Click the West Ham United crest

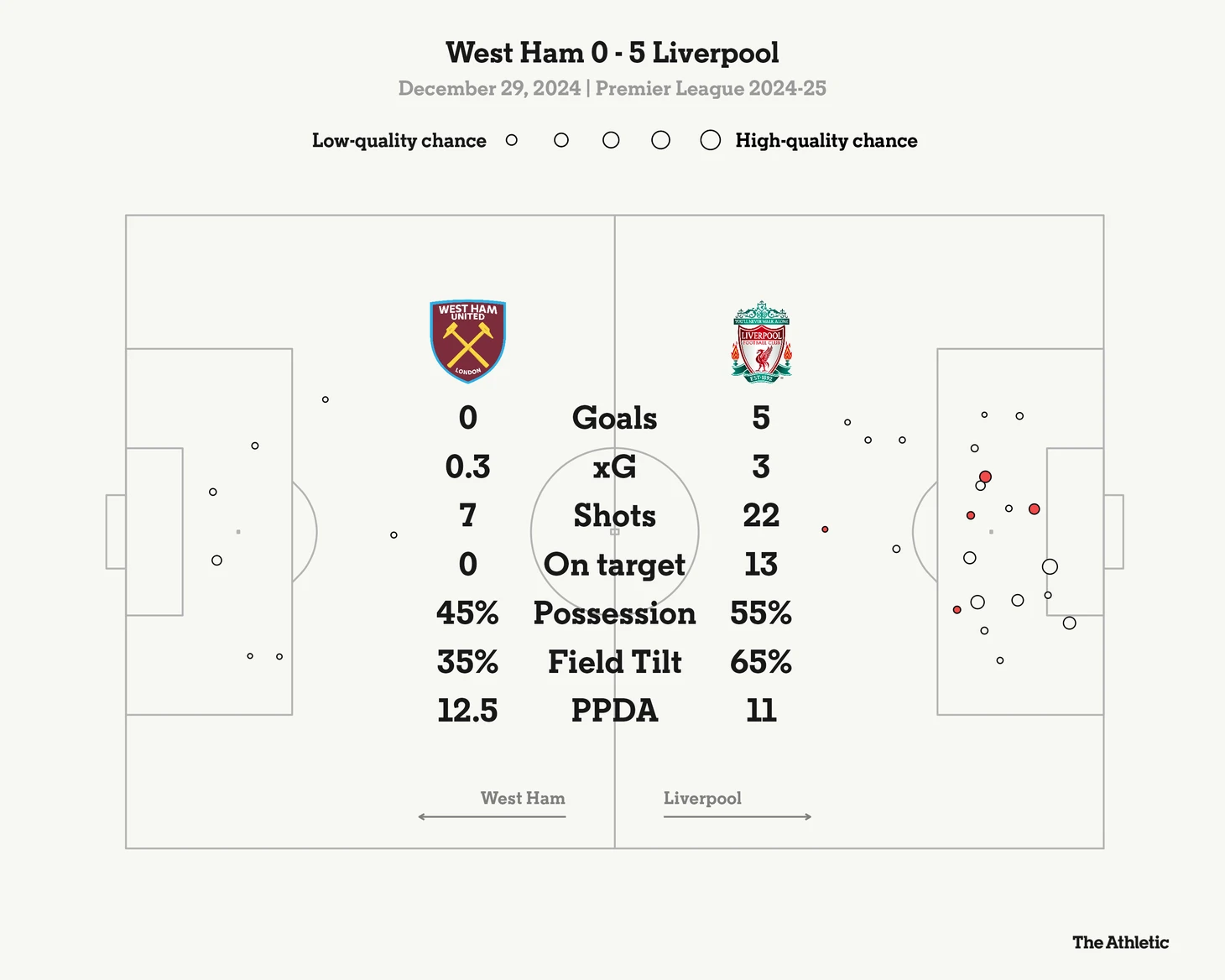pyautogui.click(x=467, y=341)
